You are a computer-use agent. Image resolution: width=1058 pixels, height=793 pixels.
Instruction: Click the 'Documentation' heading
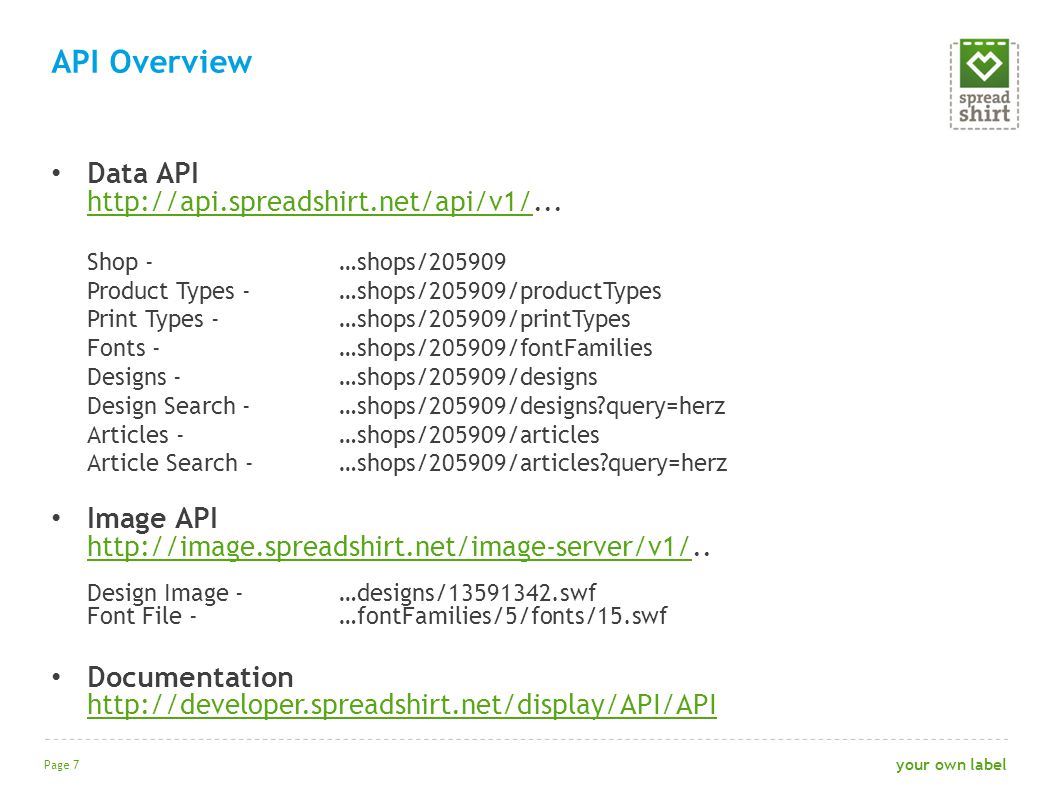click(x=190, y=677)
